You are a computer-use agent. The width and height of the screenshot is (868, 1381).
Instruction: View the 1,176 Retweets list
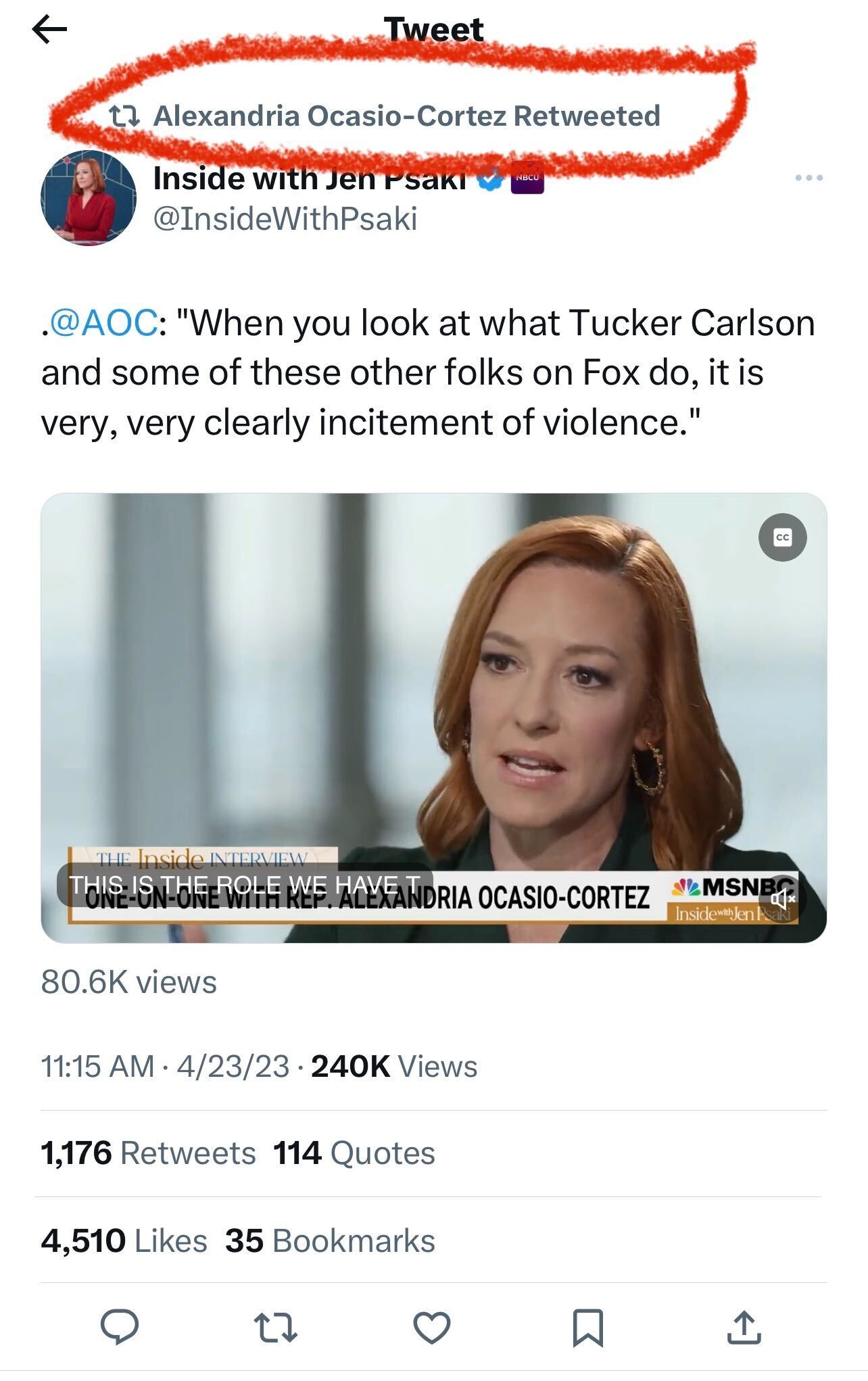[148, 1153]
